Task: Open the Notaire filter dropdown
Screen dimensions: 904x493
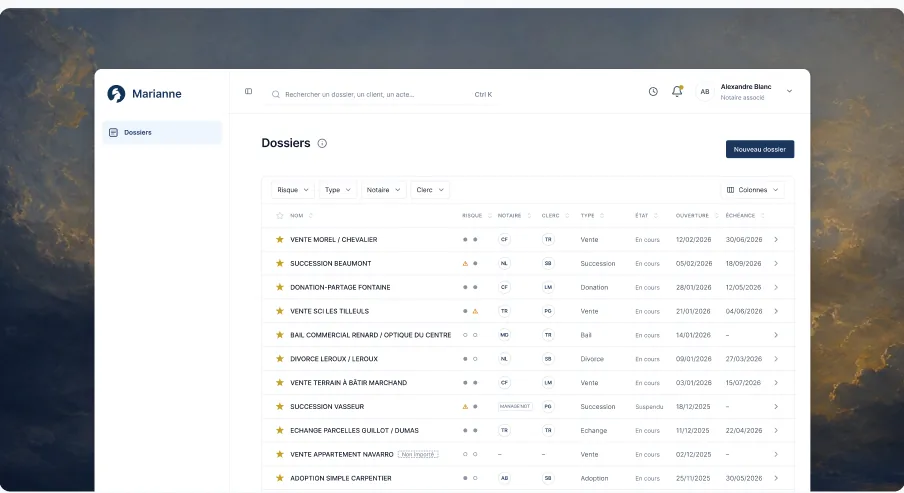Action: (383, 190)
